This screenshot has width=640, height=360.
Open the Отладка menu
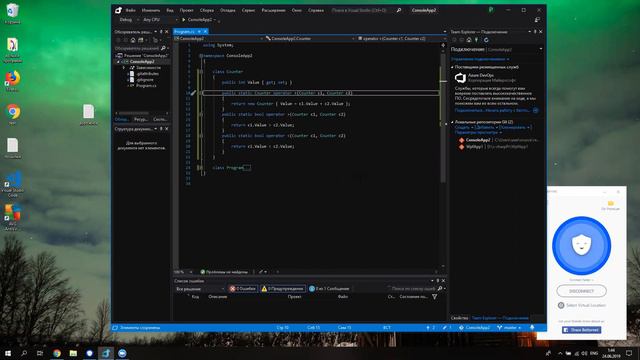(227, 10)
